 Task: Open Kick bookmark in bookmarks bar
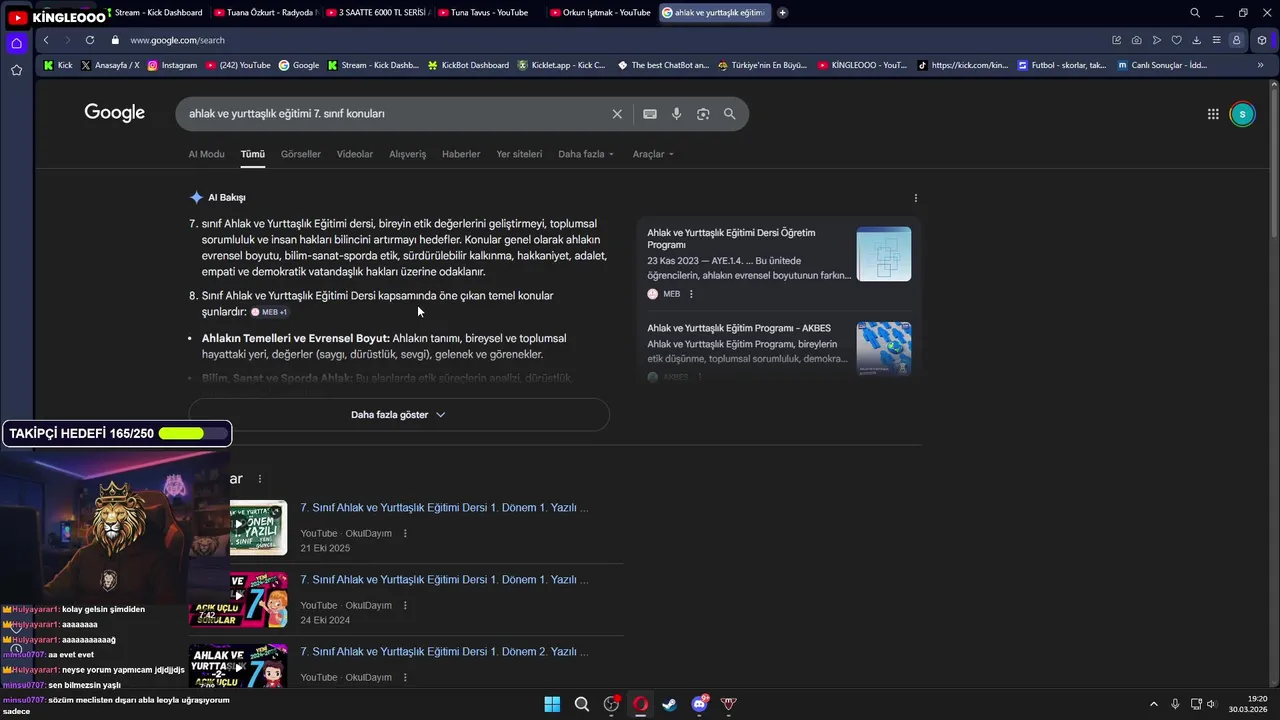(58, 65)
